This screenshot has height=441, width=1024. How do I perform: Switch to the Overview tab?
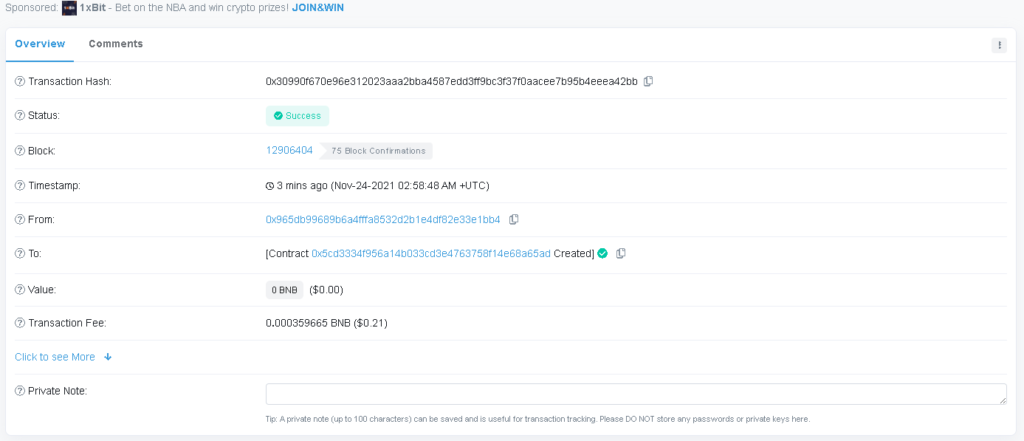pyautogui.click(x=40, y=44)
